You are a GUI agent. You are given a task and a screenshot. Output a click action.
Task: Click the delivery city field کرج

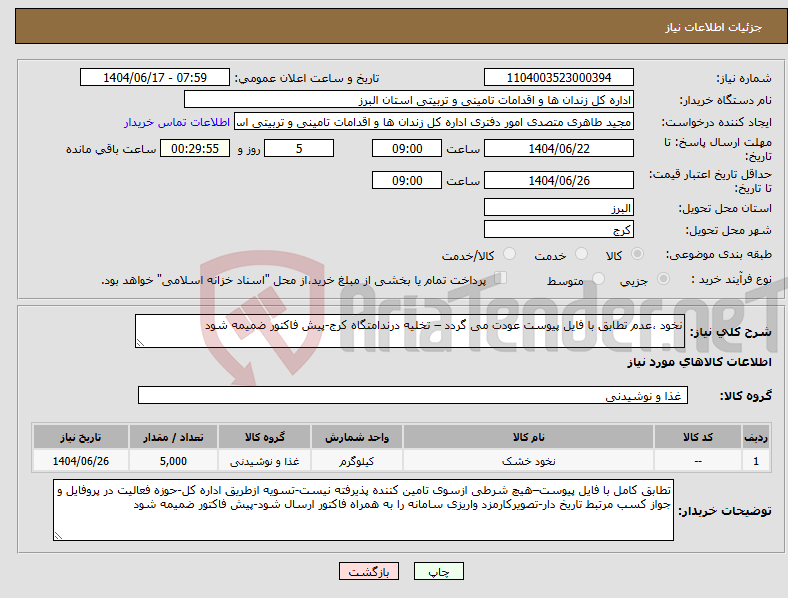tap(559, 230)
